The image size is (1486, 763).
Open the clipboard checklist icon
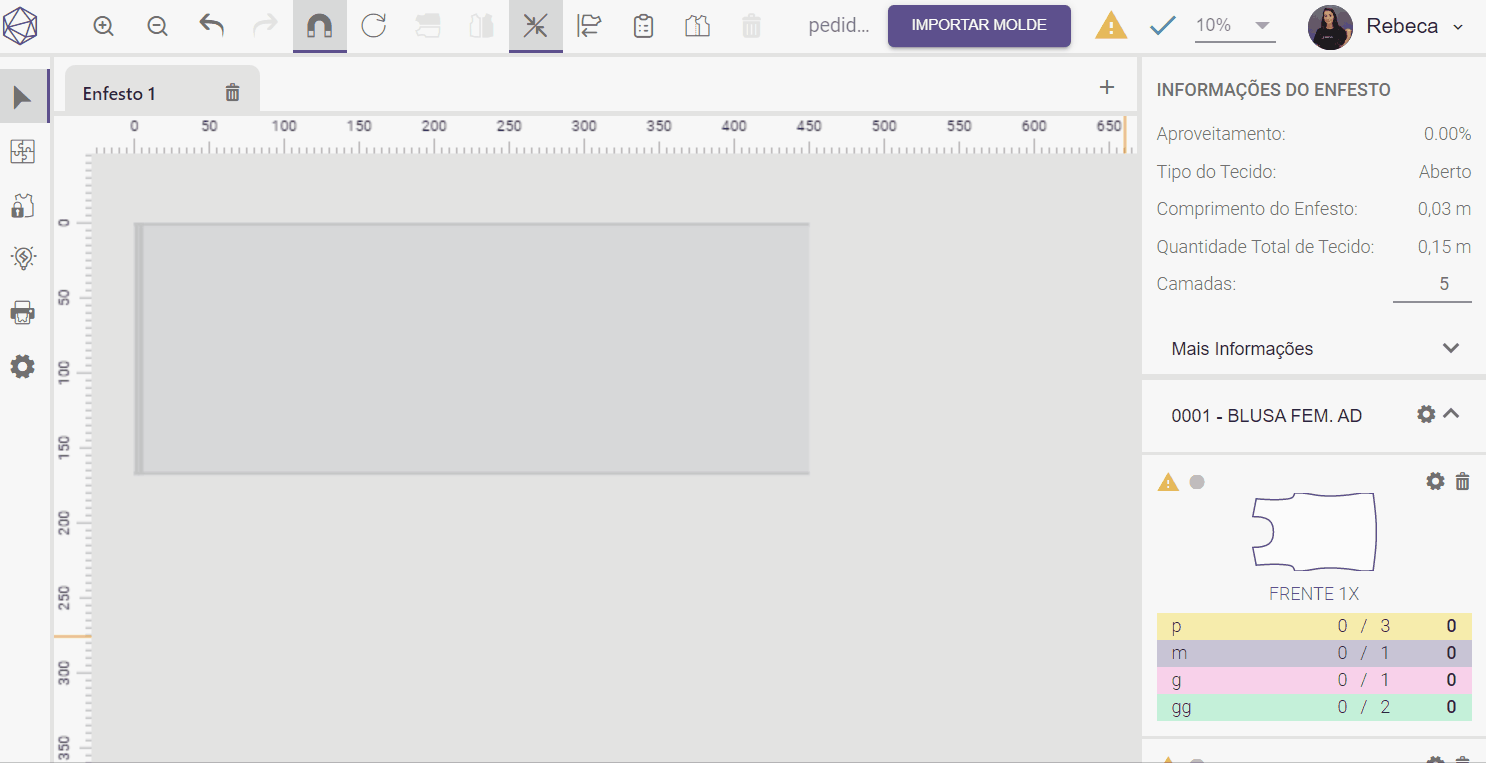point(644,26)
